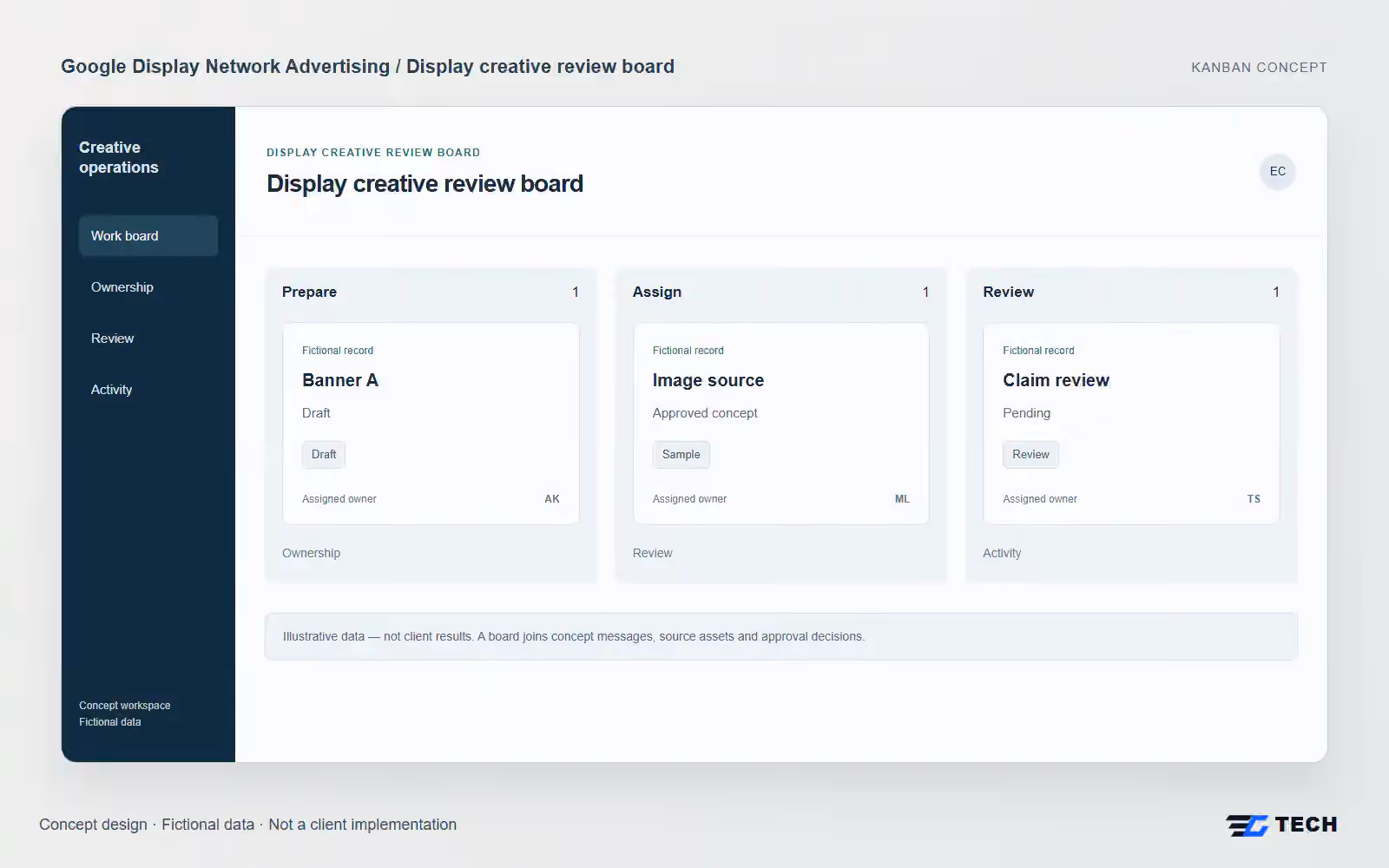Click the Draft status text under Banner A
The width and height of the screenshot is (1389, 868).
click(x=316, y=413)
